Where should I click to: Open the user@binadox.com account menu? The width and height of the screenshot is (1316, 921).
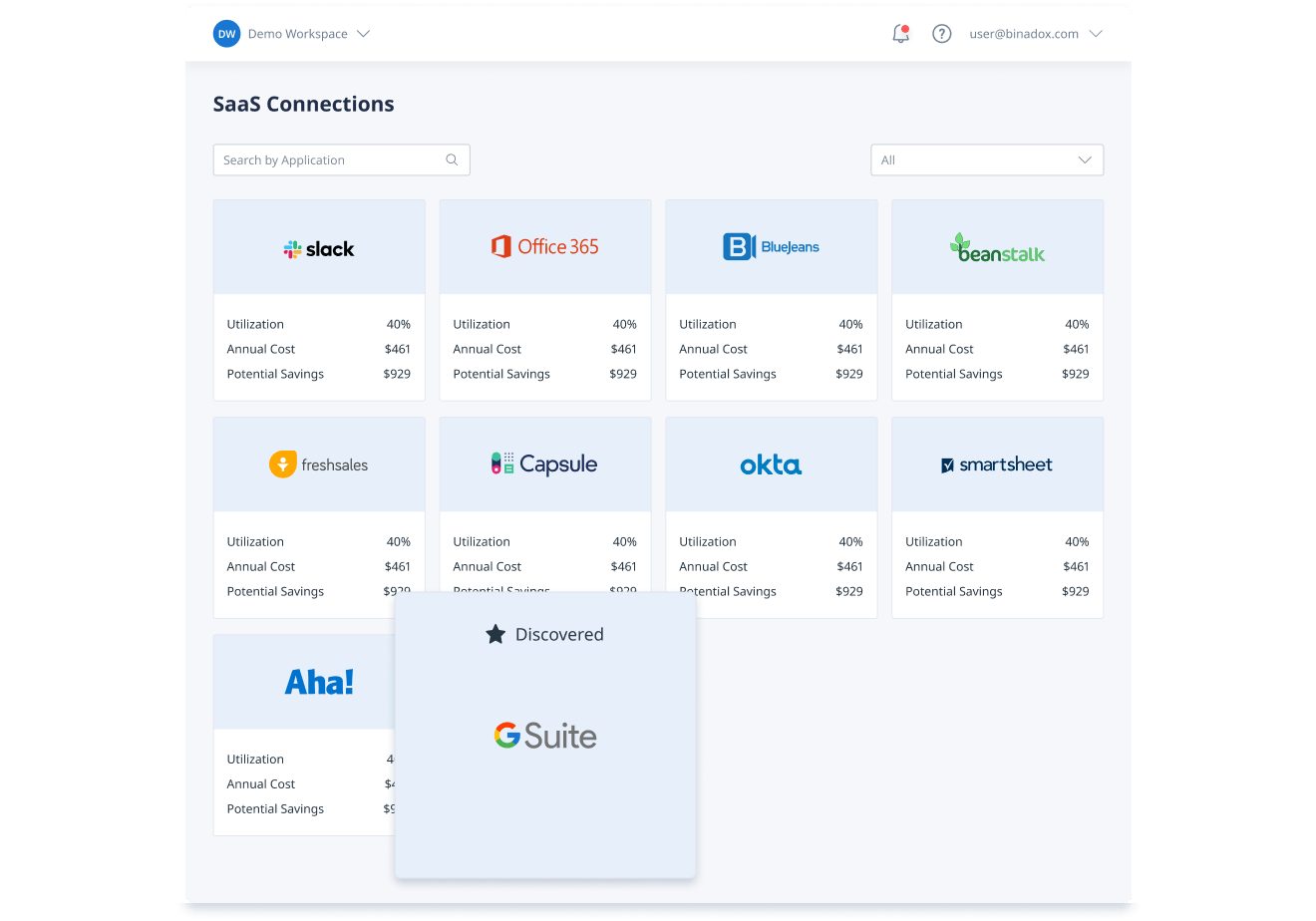[x=1036, y=34]
